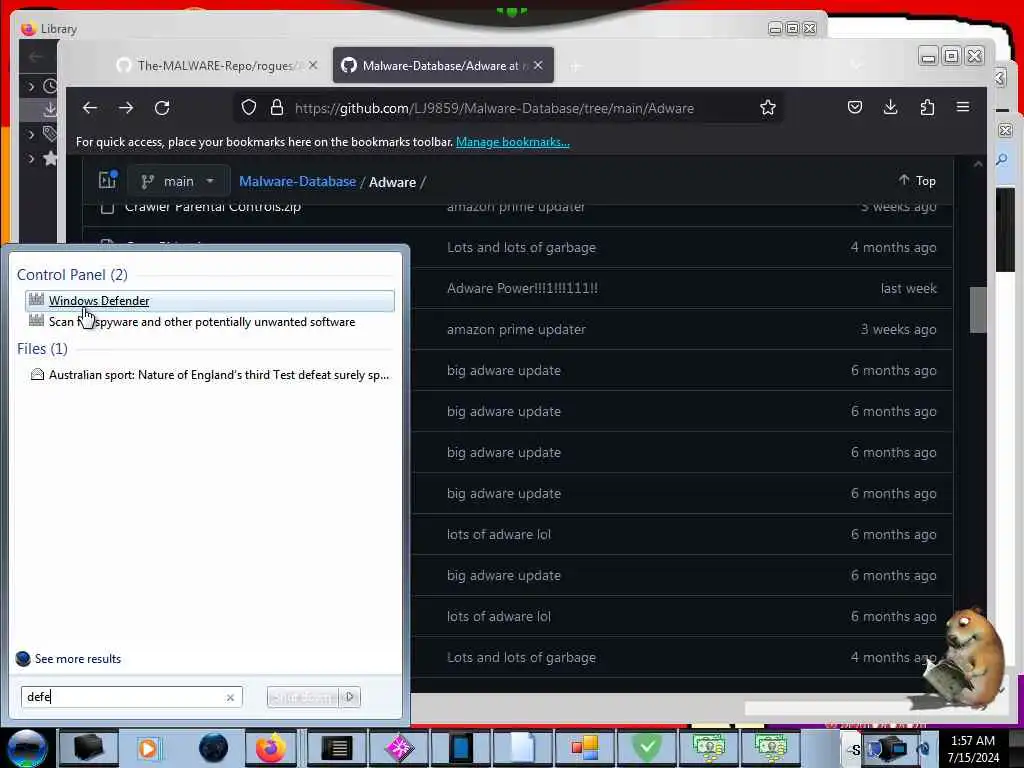Expand the Tags item in Library

coord(31,135)
